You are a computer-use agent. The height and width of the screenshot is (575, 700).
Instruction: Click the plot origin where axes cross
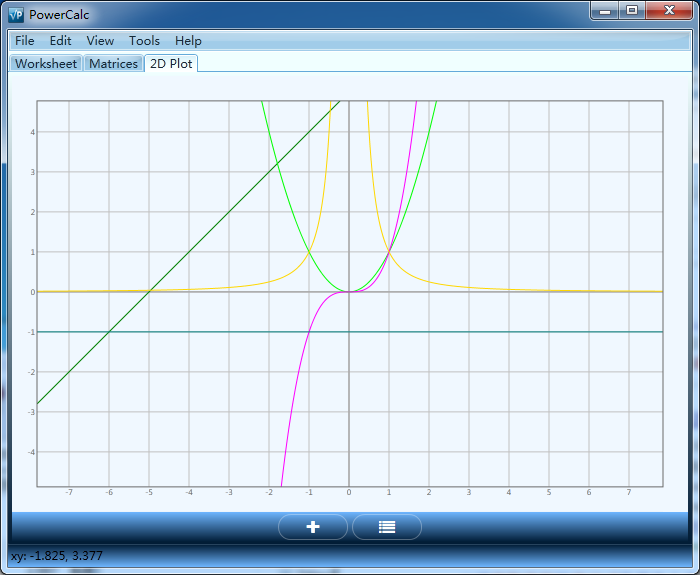point(349,292)
